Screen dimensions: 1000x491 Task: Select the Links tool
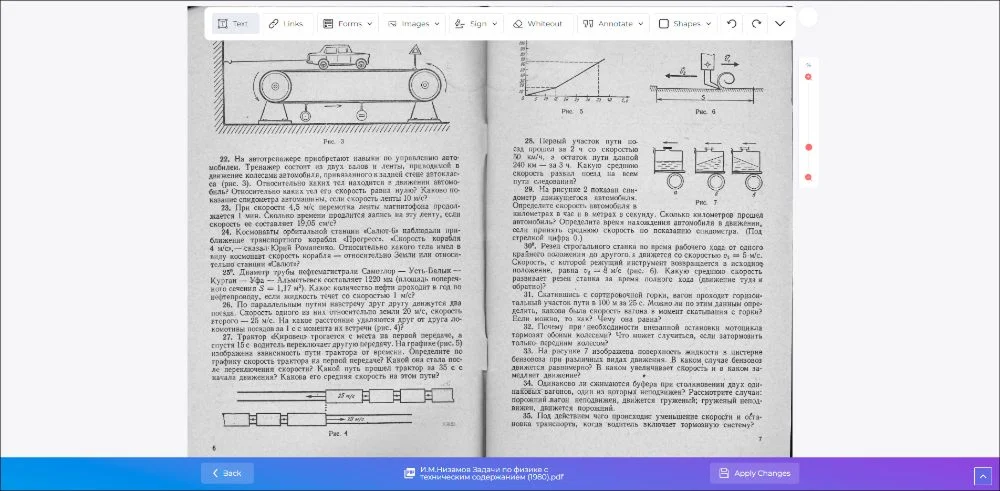click(x=285, y=23)
